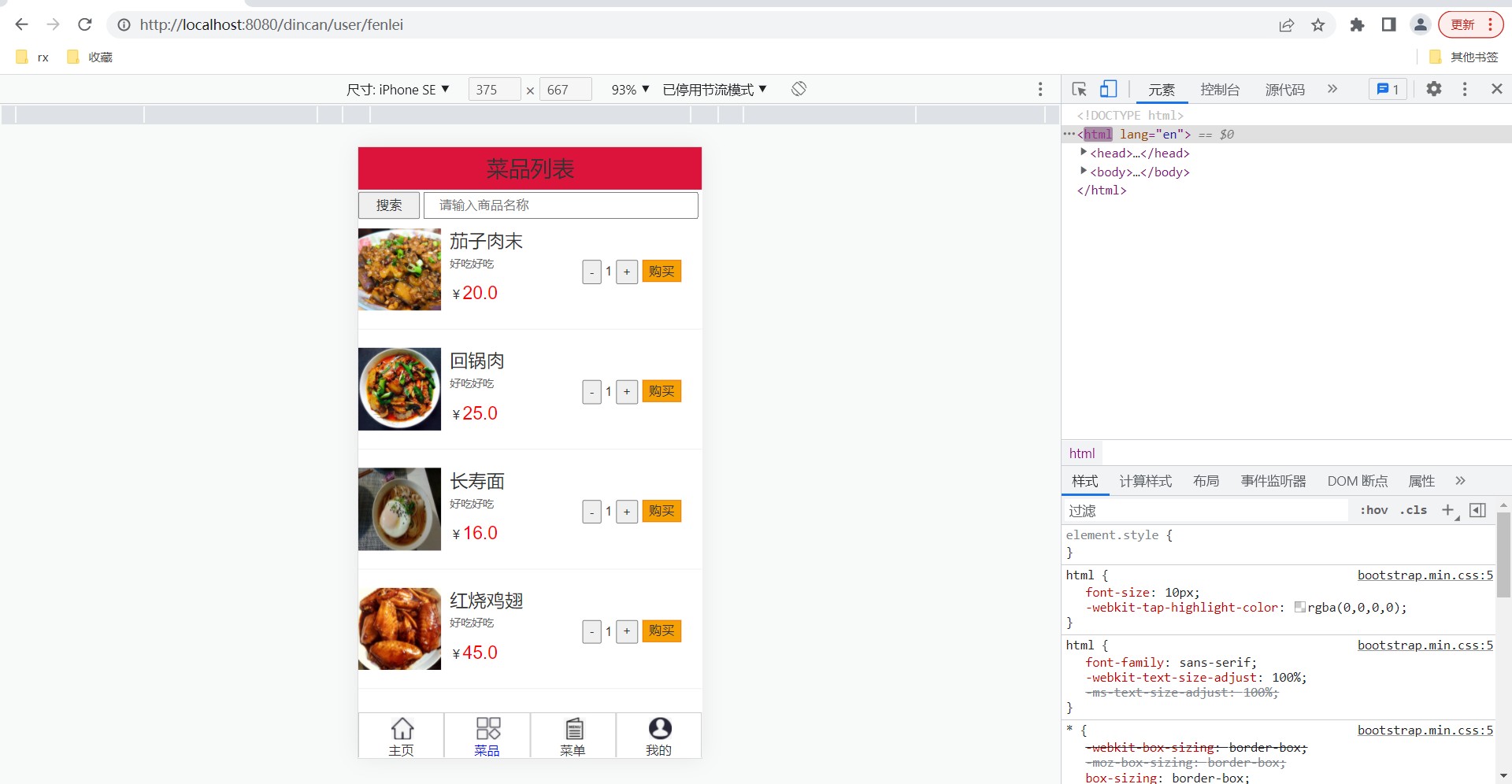Open DevTools customize menu dots

[x=1465, y=89]
